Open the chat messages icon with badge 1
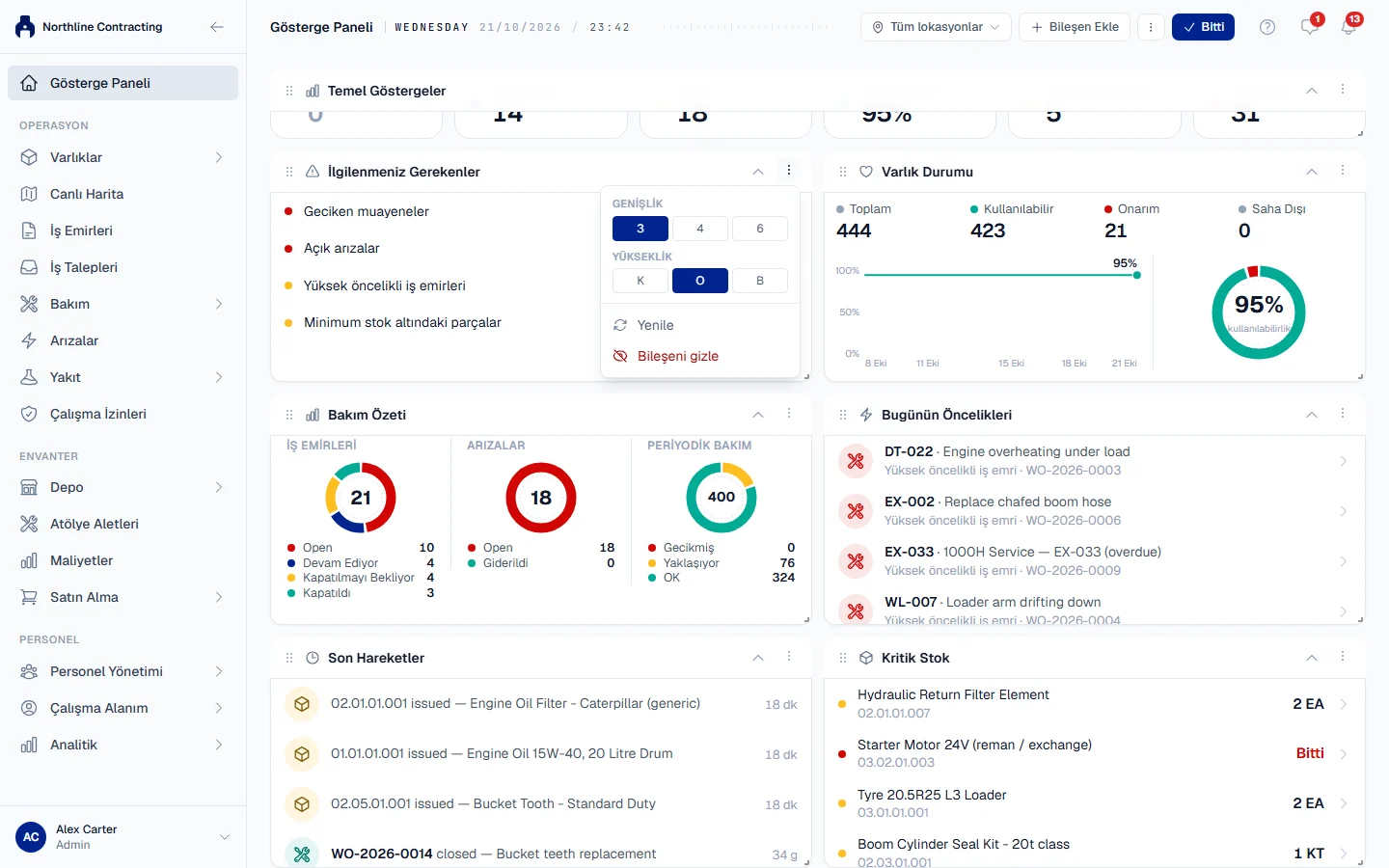 click(x=1310, y=26)
